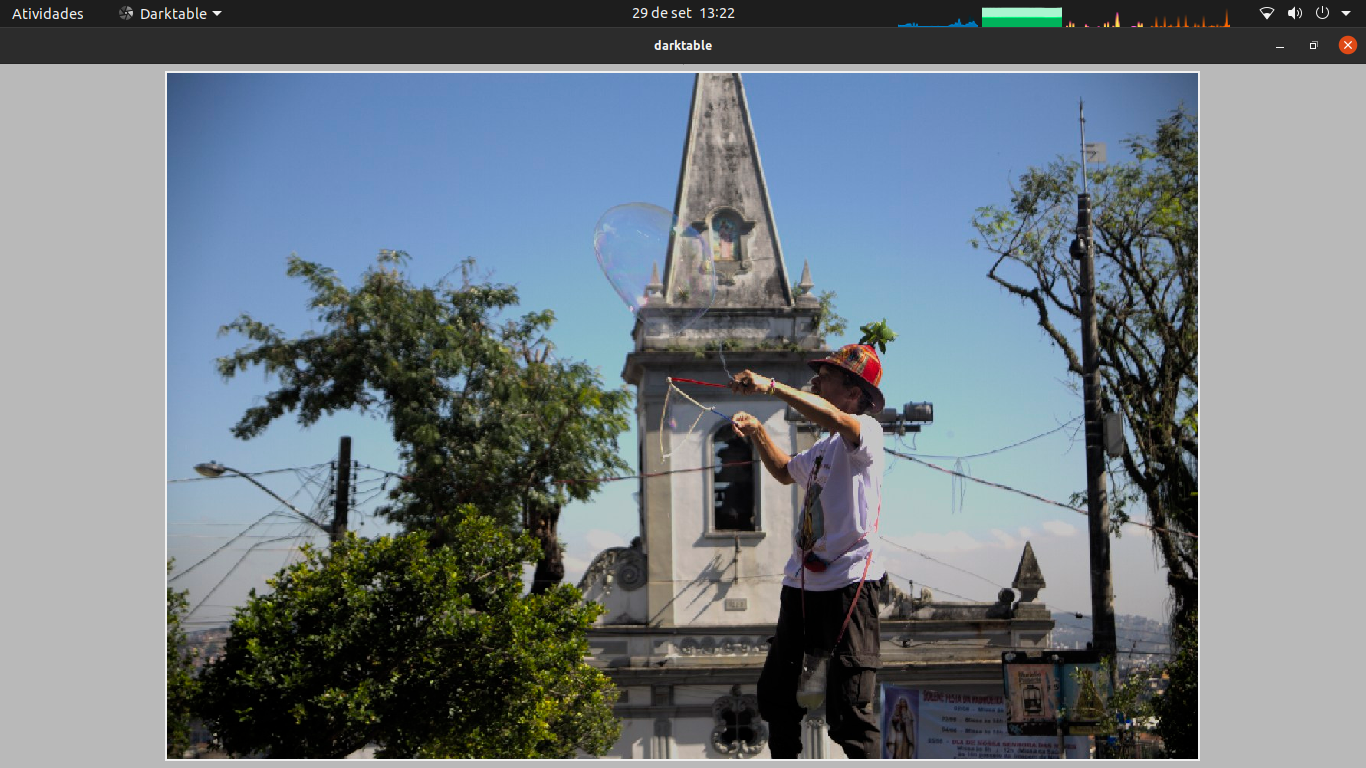Expand the system menu arrow
The width and height of the screenshot is (1366, 768).
click(x=1345, y=13)
